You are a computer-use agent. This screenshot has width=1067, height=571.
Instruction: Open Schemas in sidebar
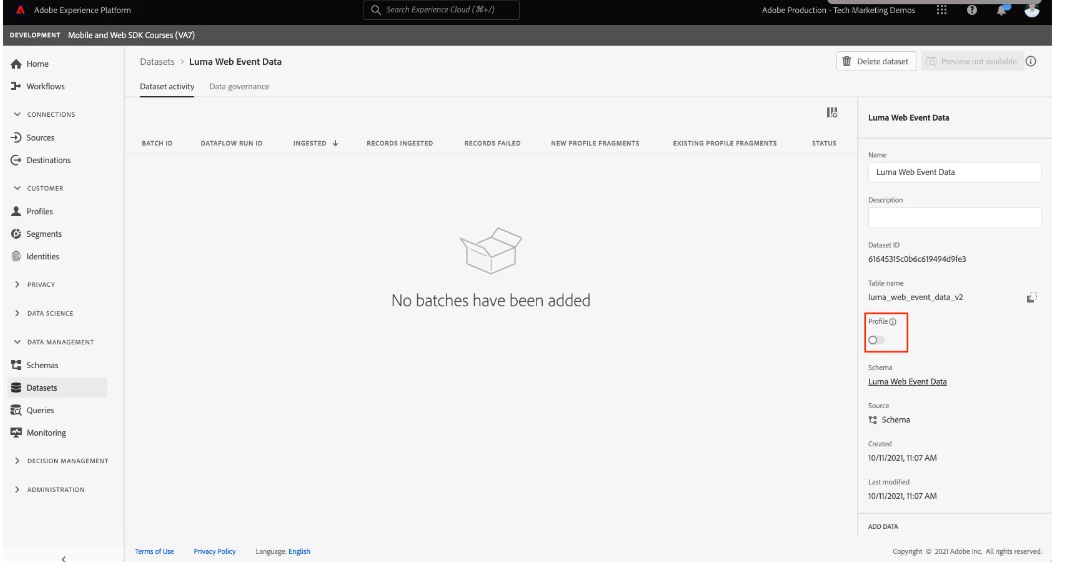[x=42, y=365]
